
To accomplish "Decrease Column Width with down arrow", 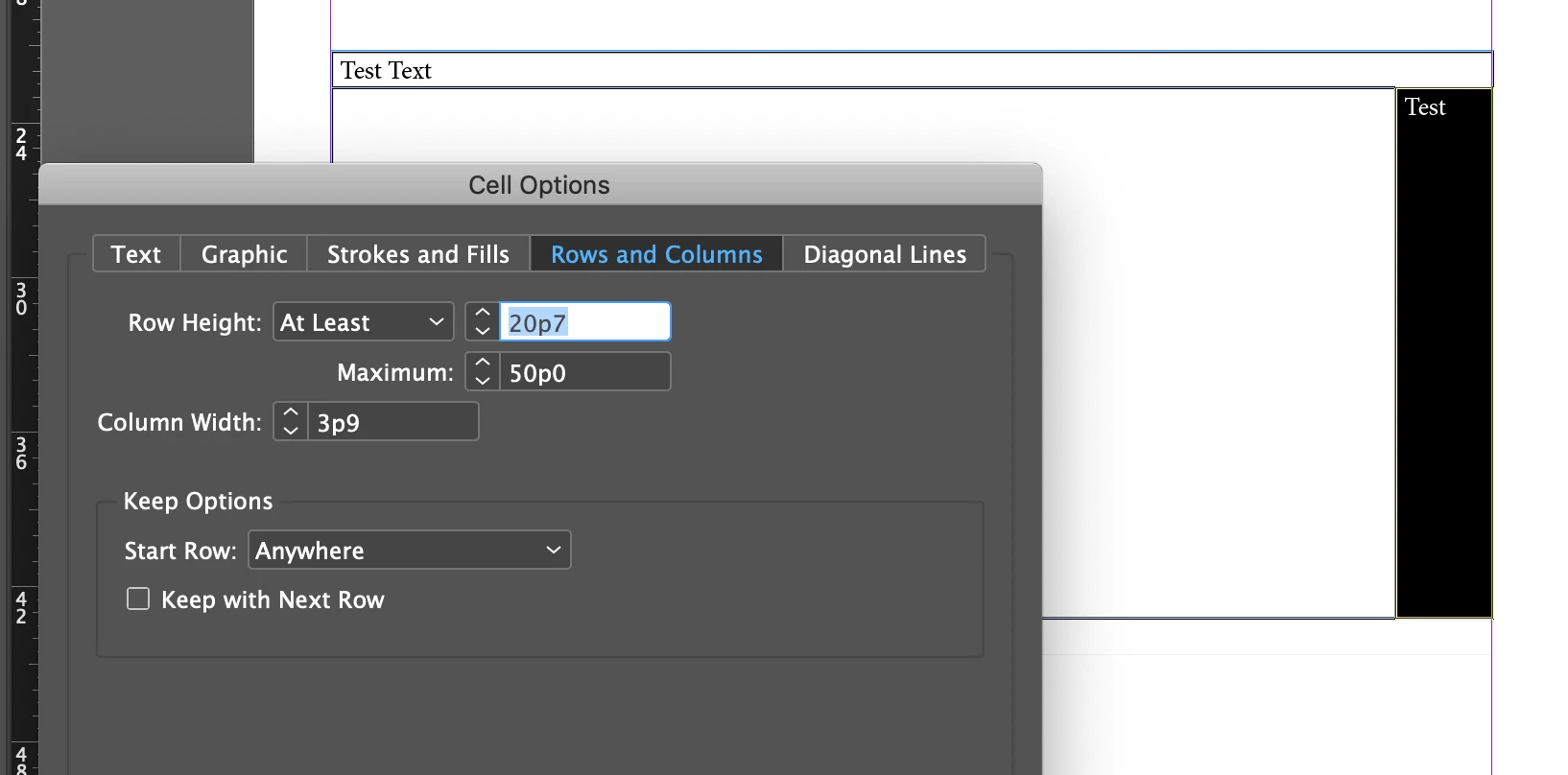I will 291,431.
